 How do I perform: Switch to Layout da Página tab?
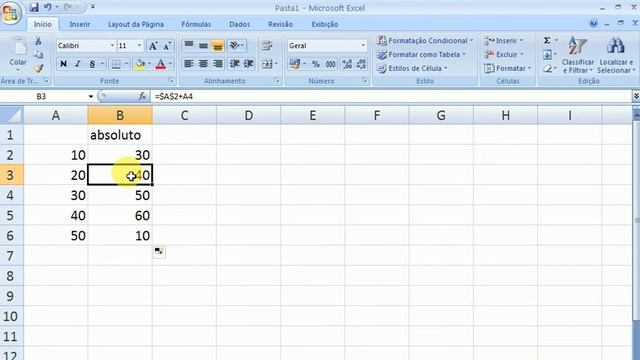point(136,24)
